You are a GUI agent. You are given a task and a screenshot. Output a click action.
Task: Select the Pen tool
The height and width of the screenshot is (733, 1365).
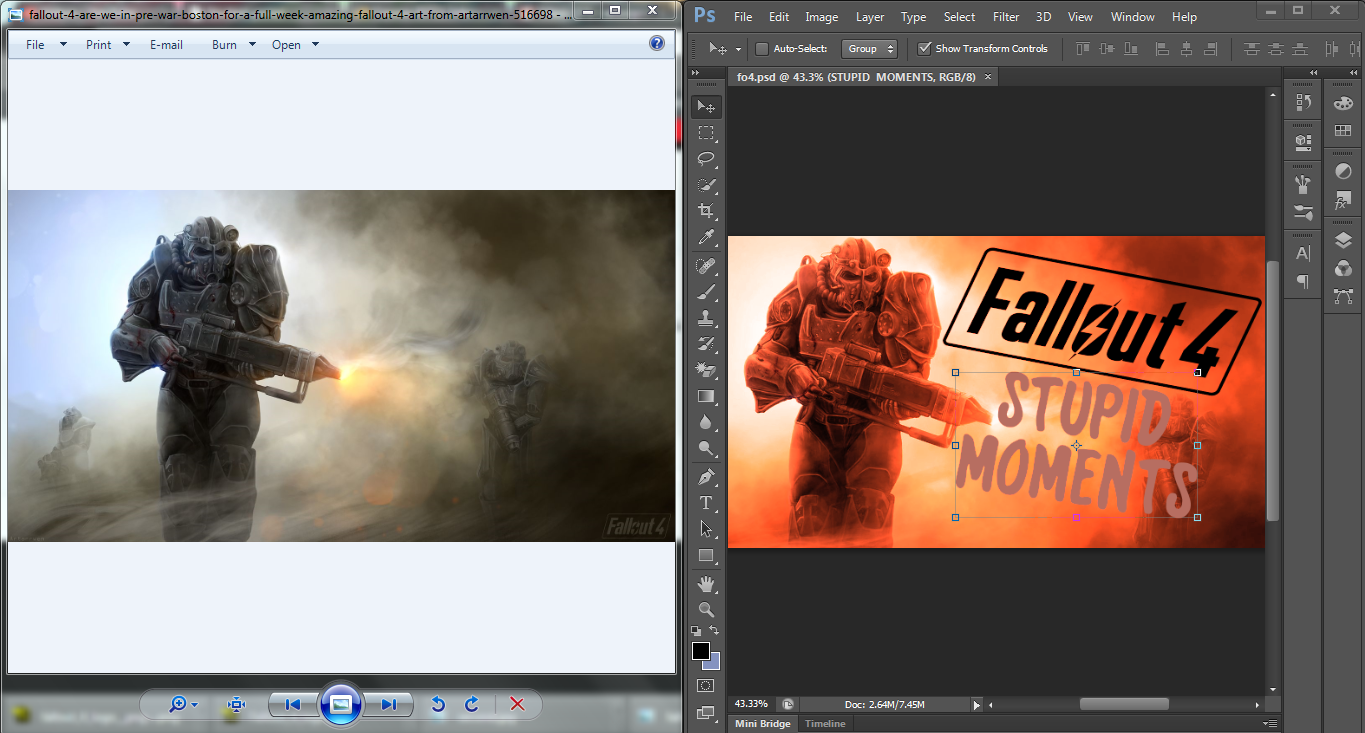point(706,477)
